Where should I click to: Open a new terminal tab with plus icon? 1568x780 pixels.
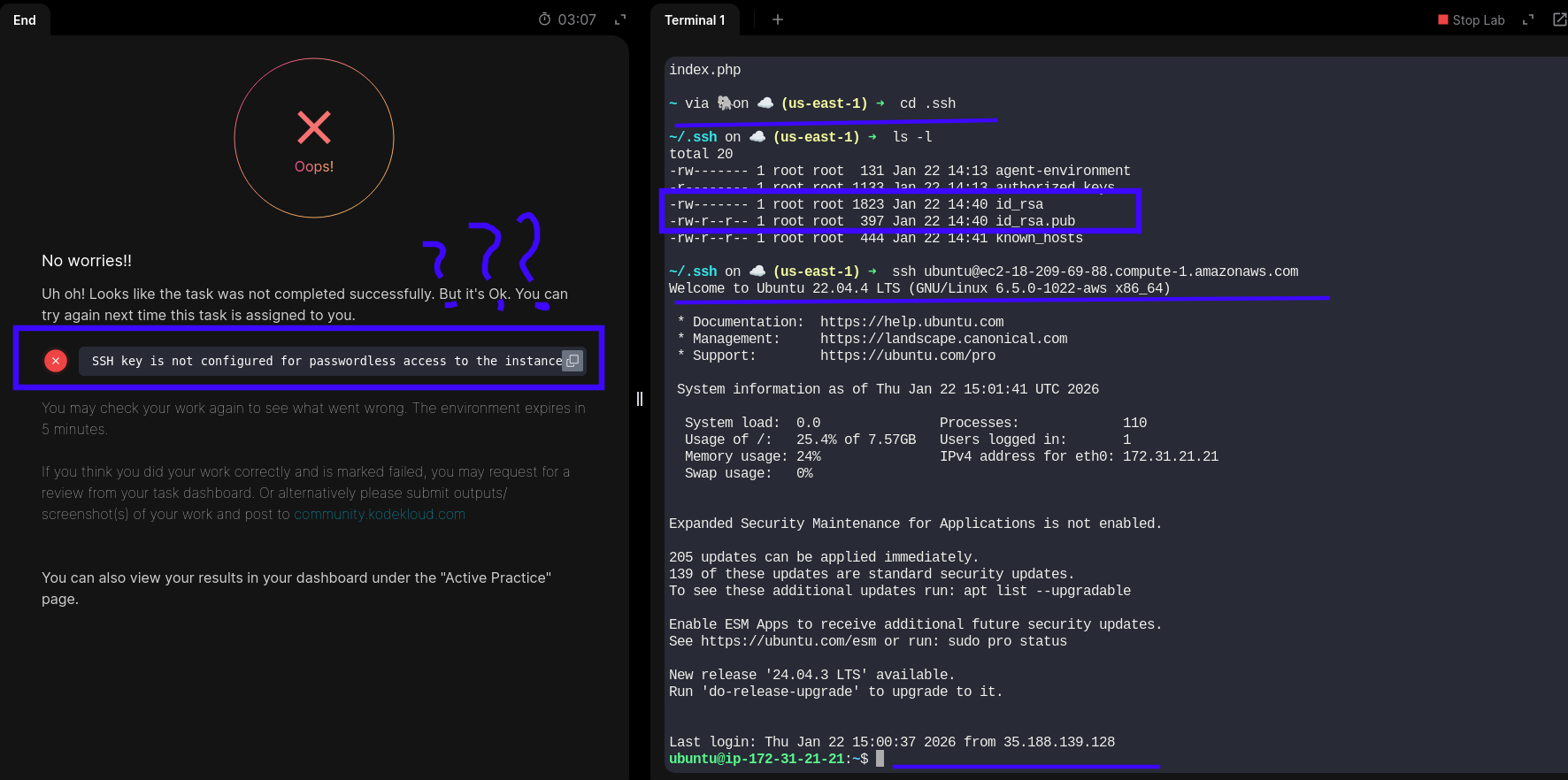778,19
